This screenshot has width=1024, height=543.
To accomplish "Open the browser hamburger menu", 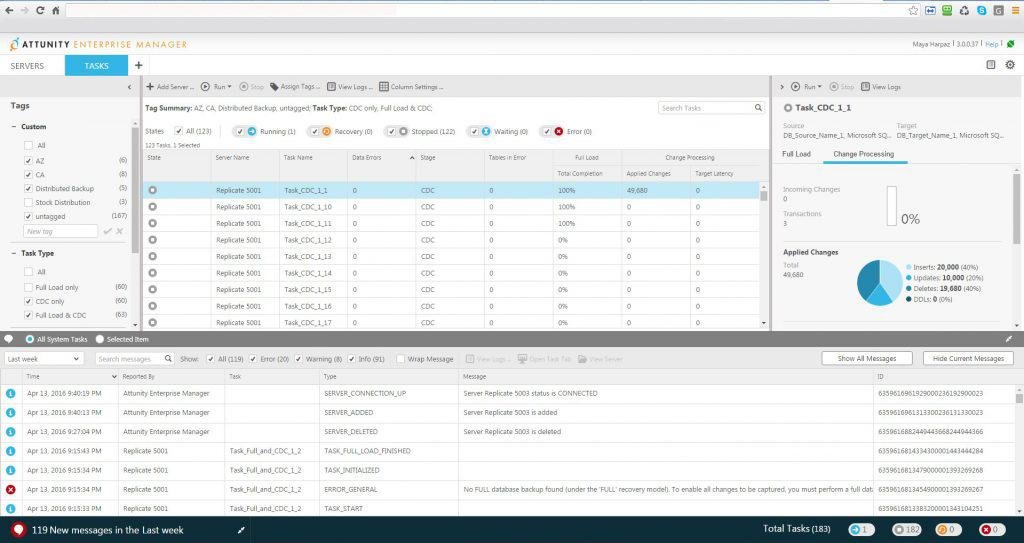I will pyautogui.click(x=1016, y=10).
